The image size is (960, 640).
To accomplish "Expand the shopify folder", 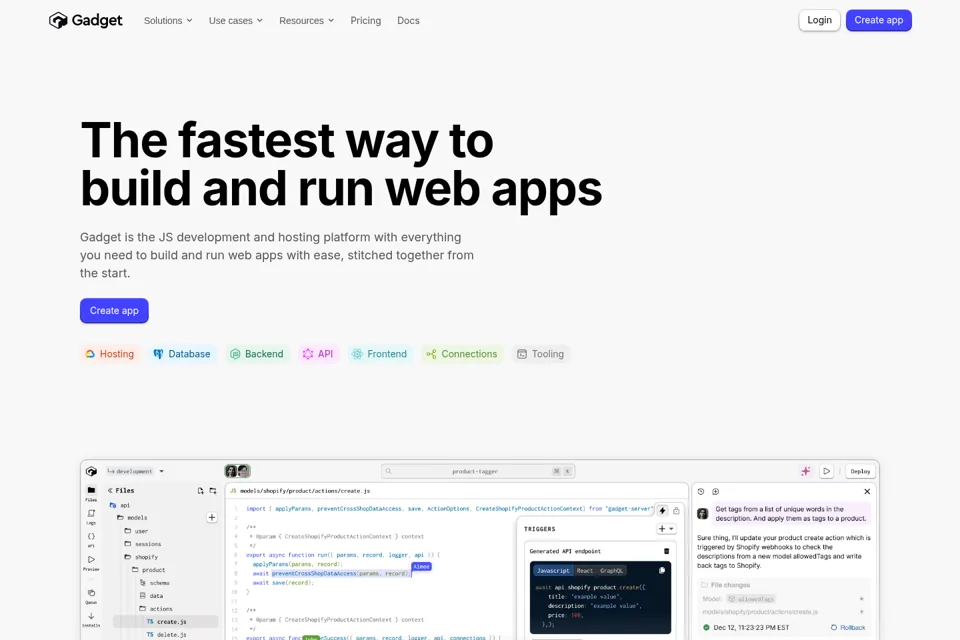I will tap(141, 557).
